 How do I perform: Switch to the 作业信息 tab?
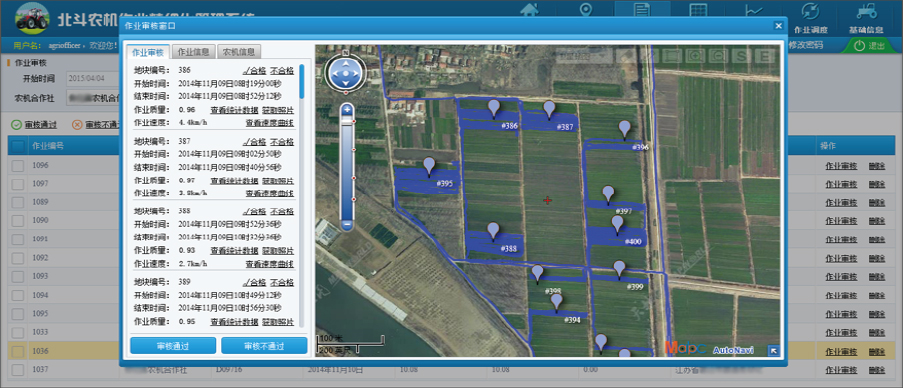tap(194, 52)
